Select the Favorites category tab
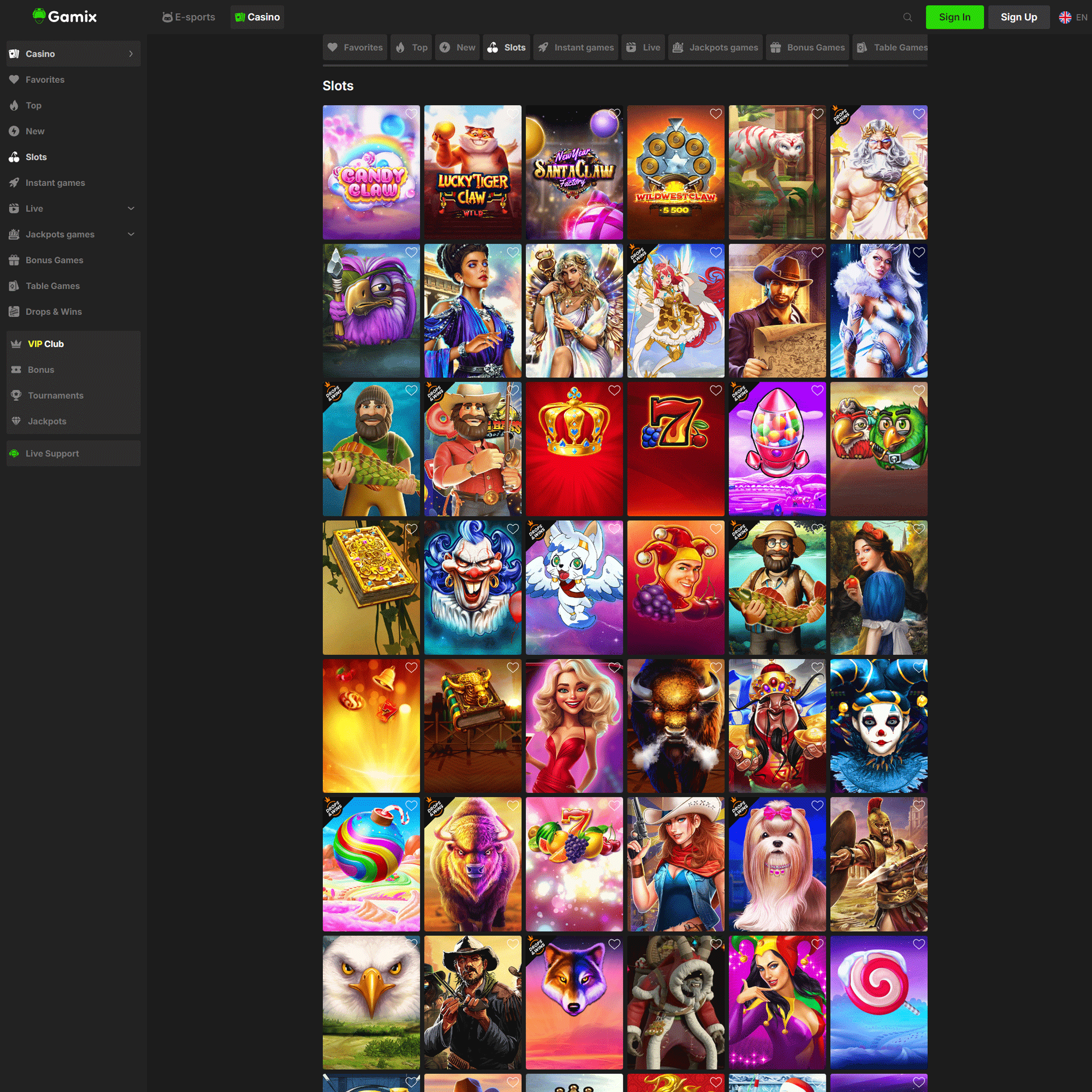 tap(355, 48)
